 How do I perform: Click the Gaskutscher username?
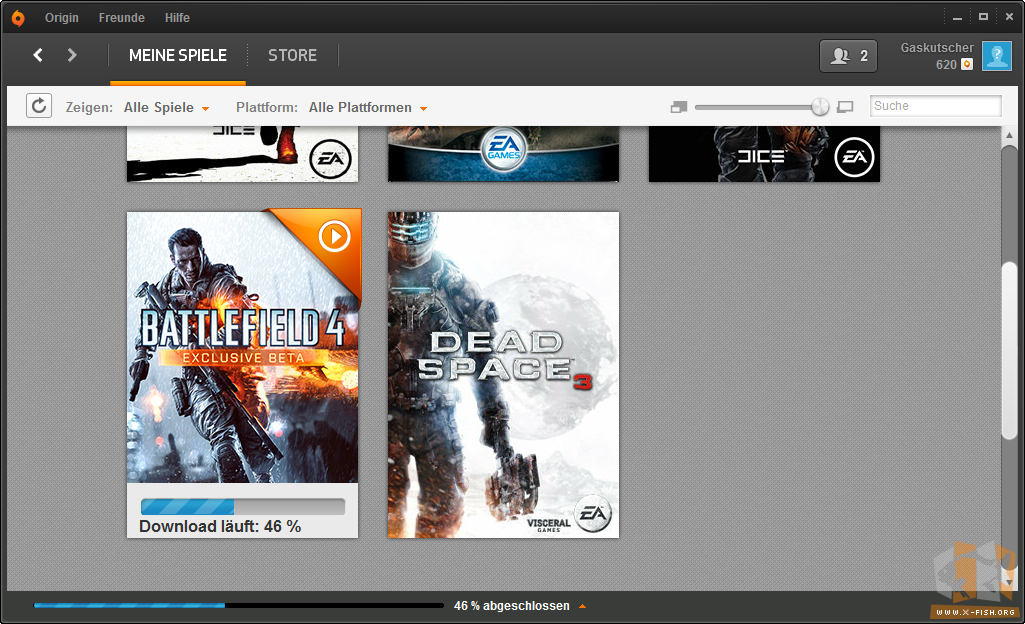tap(937, 48)
